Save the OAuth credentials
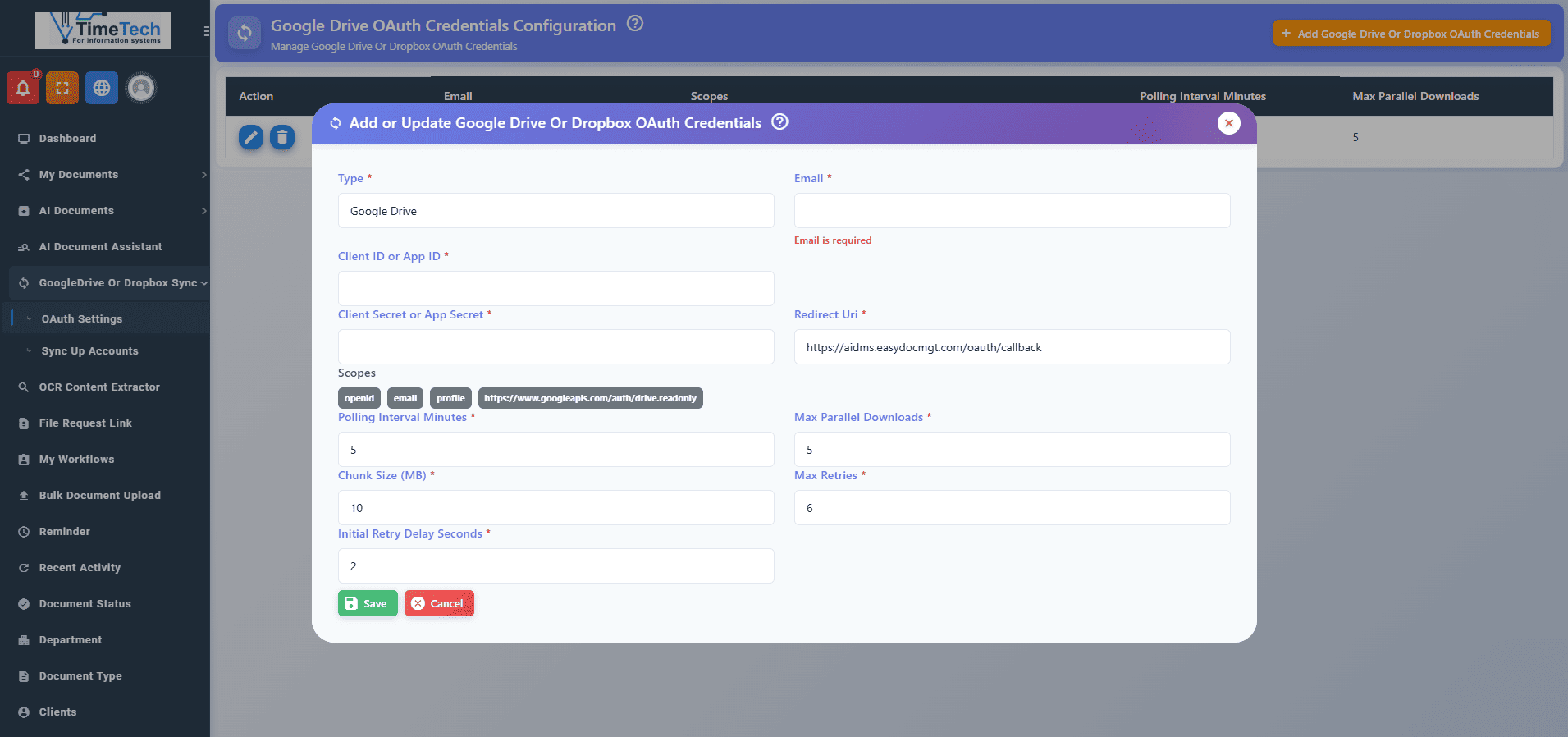 tap(368, 603)
